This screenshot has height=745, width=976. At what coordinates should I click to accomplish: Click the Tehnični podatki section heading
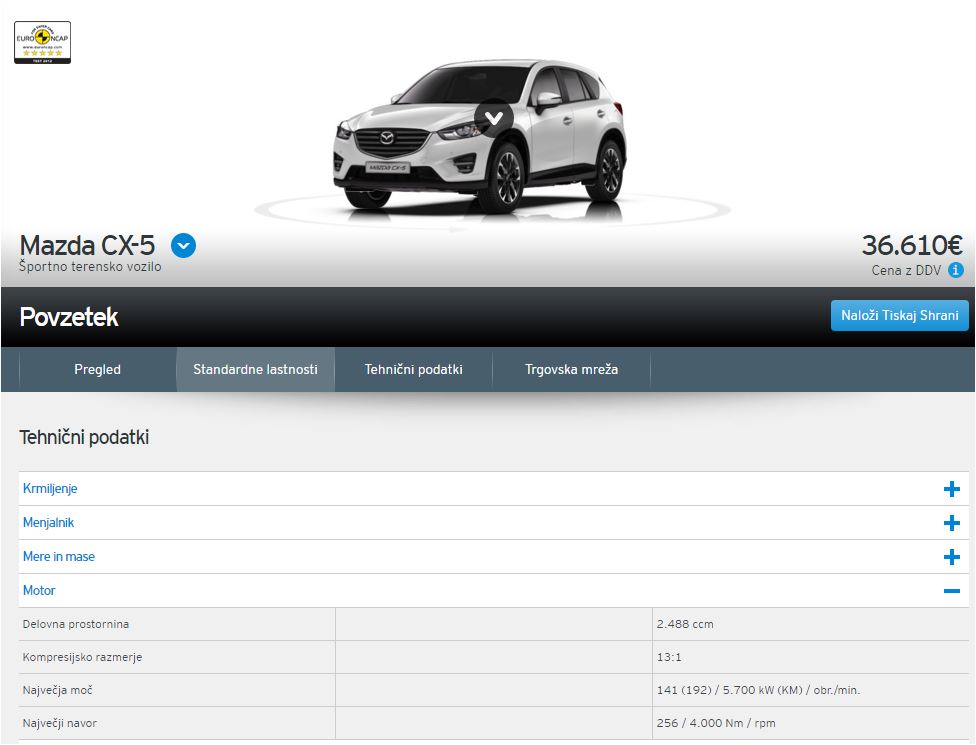click(84, 438)
